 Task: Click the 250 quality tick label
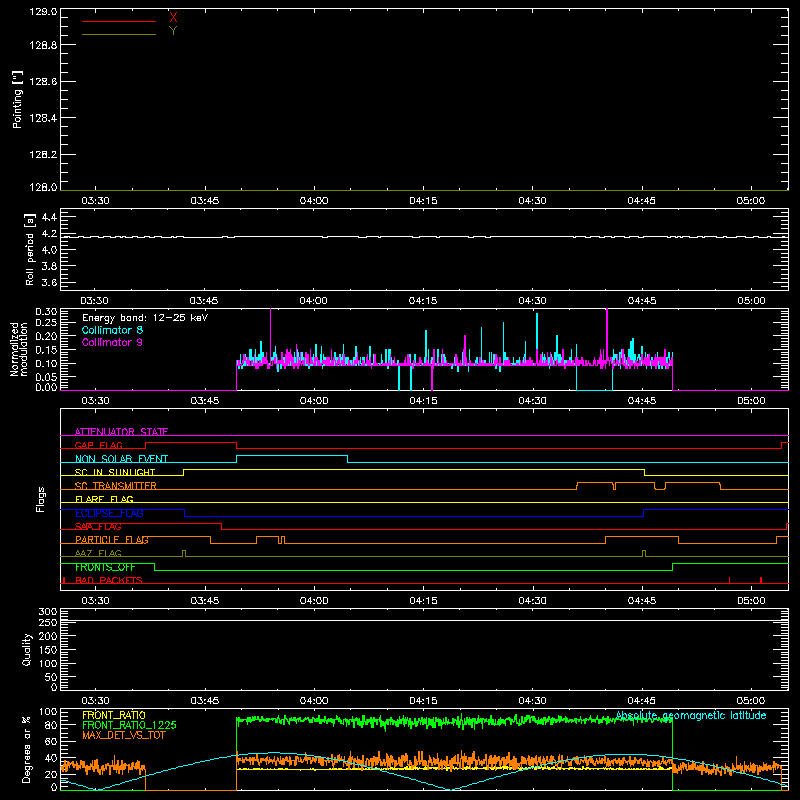(48, 623)
